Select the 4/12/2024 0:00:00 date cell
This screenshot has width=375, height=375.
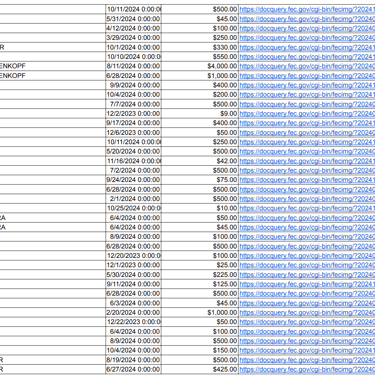point(133,28)
